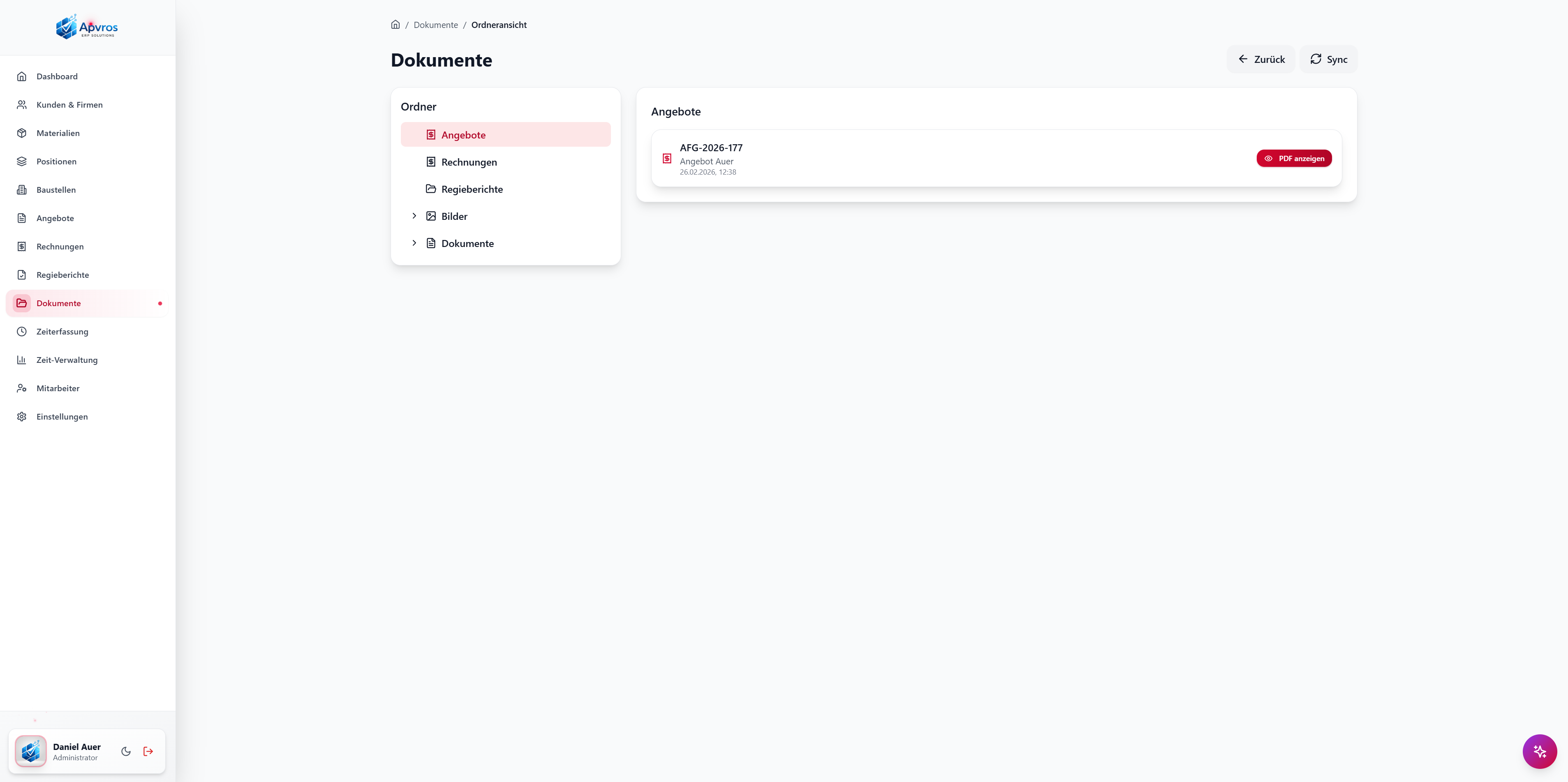Click the logout icon next to Daniel Auer
The height and width of the screenshot is (782, 1568).
[148, 751]
